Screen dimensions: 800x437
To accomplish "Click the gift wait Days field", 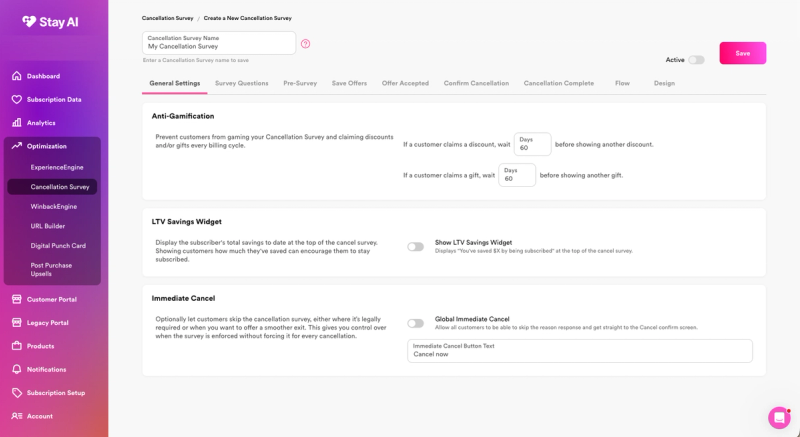I will pos(517,175).
